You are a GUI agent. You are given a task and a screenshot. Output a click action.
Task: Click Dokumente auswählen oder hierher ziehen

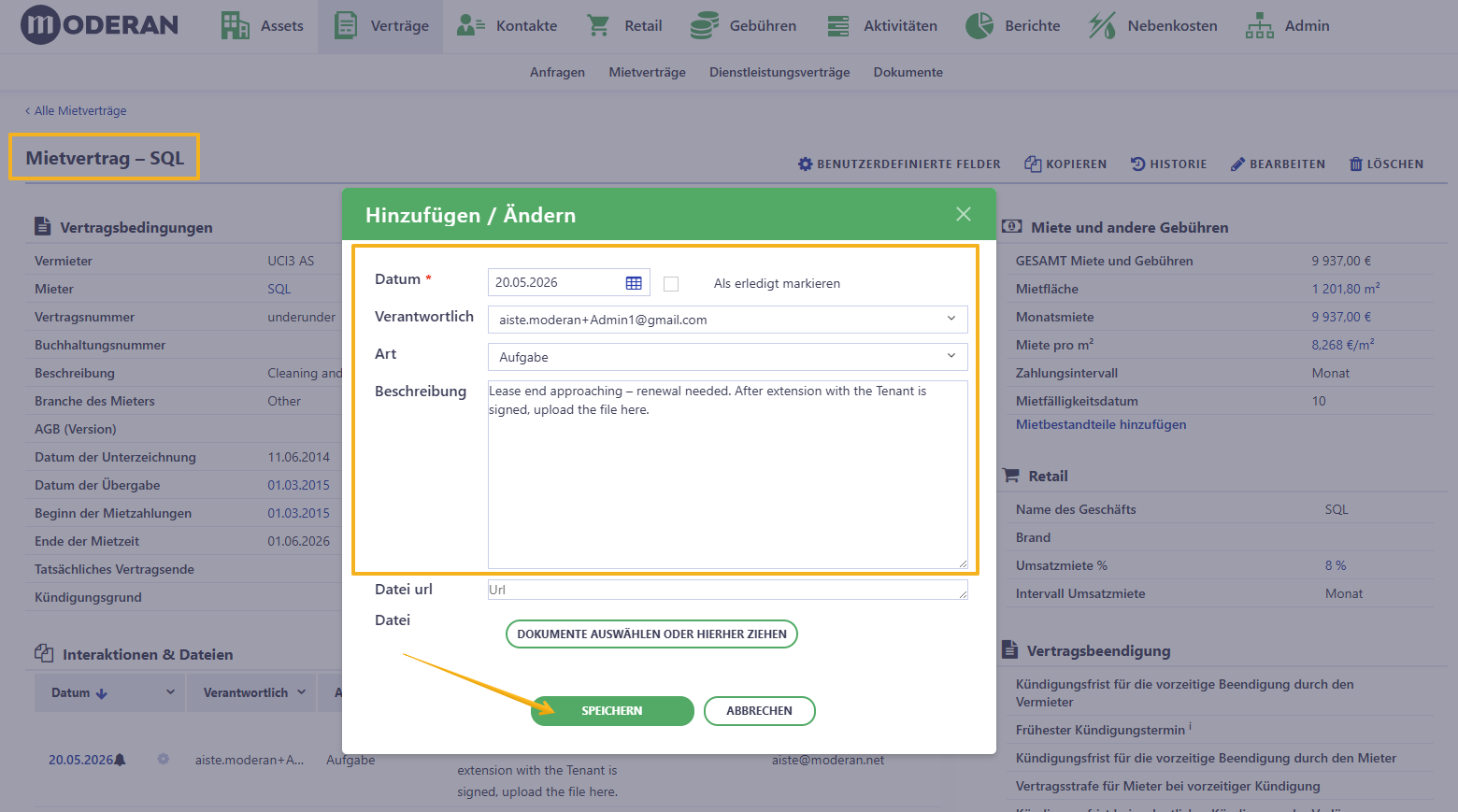(651, 634)
